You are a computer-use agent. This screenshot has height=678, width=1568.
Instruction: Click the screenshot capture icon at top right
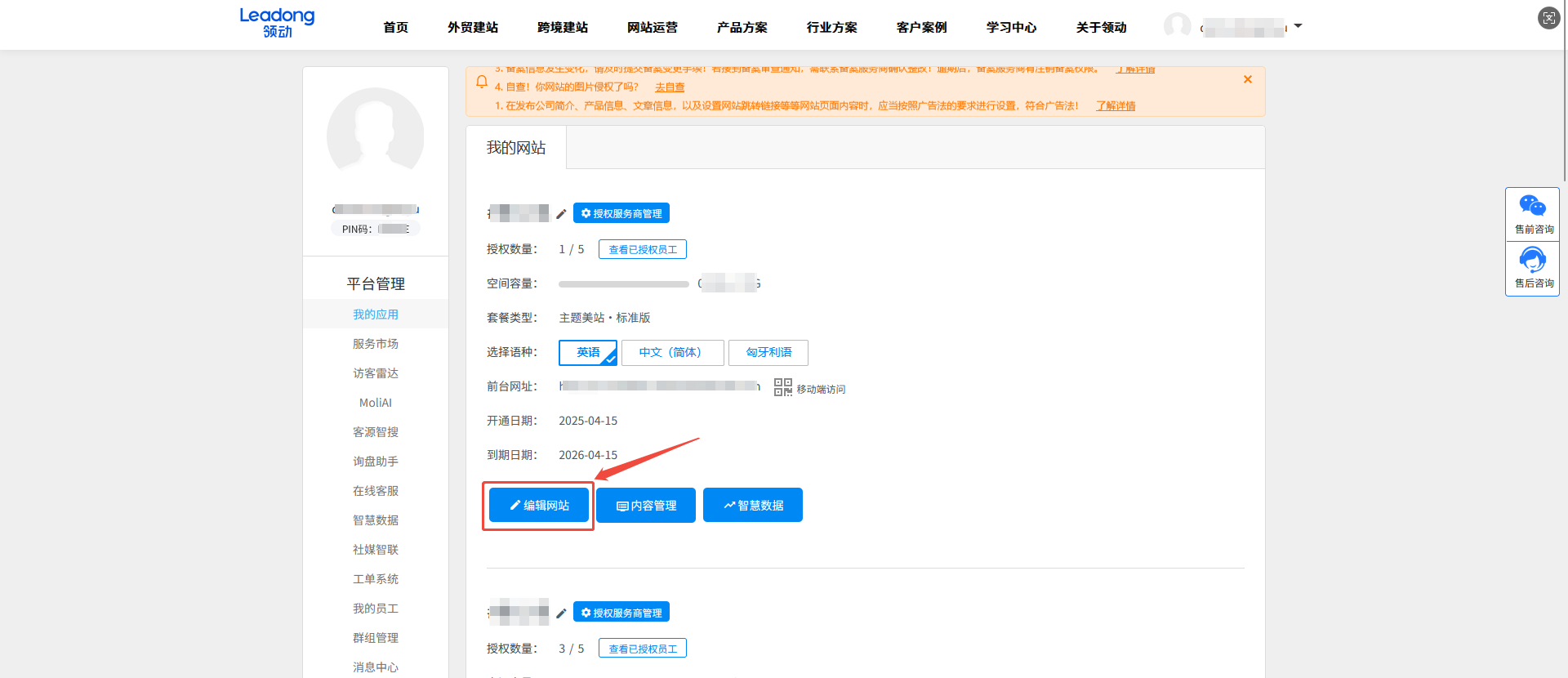pos(1548,18)
